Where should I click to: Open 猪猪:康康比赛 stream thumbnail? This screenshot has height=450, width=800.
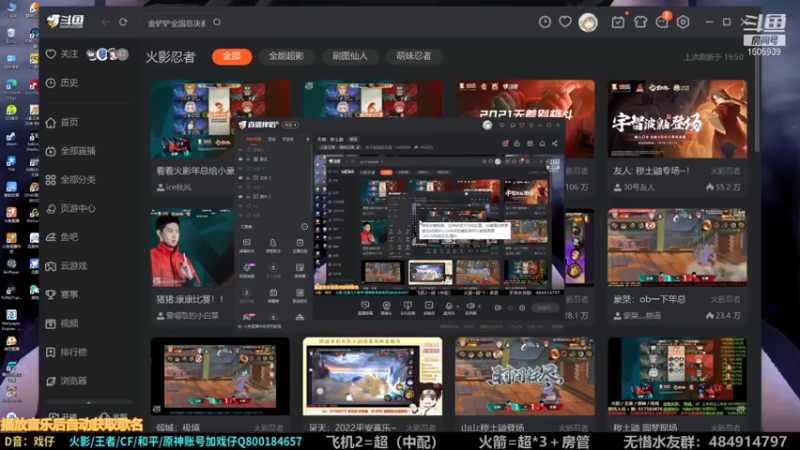[193, 247]
